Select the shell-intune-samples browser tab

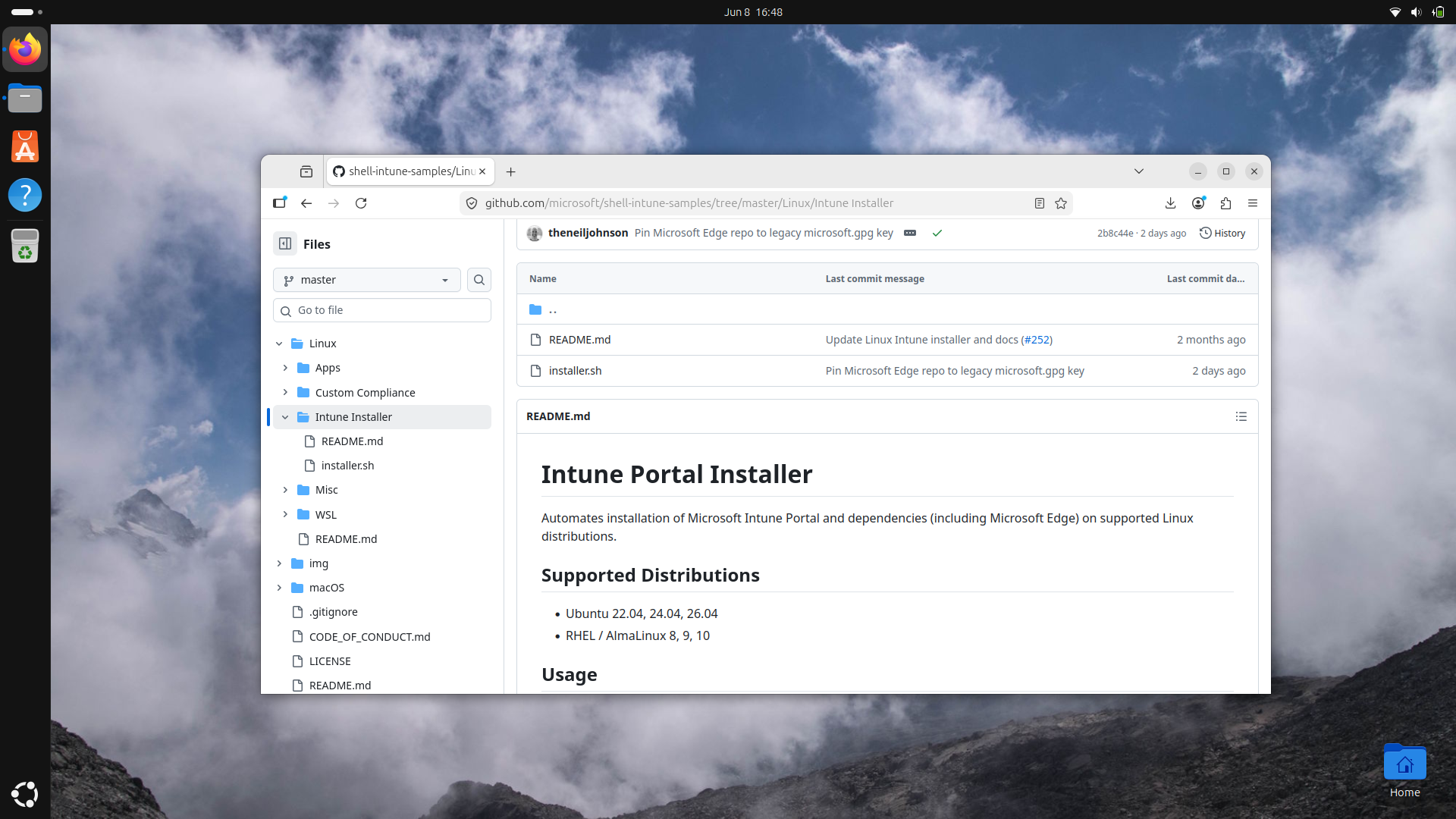coord(410,171)
